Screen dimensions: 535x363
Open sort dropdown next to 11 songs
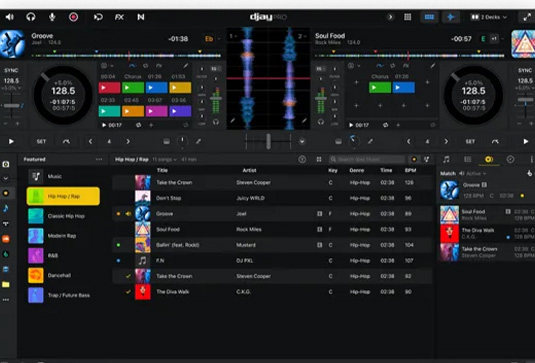point(164,159)
